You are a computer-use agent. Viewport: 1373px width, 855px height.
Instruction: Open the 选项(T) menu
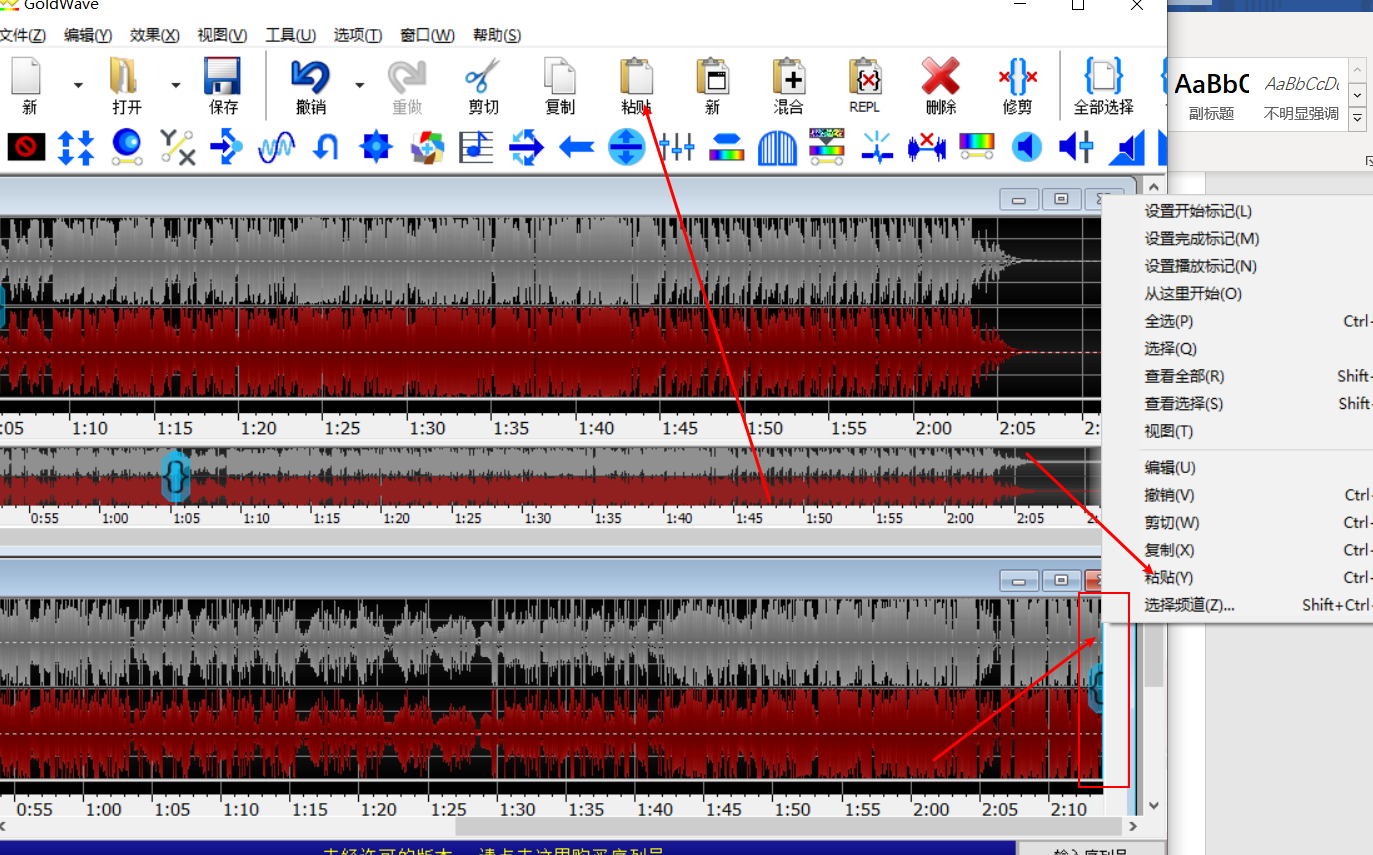pos(358,35)
